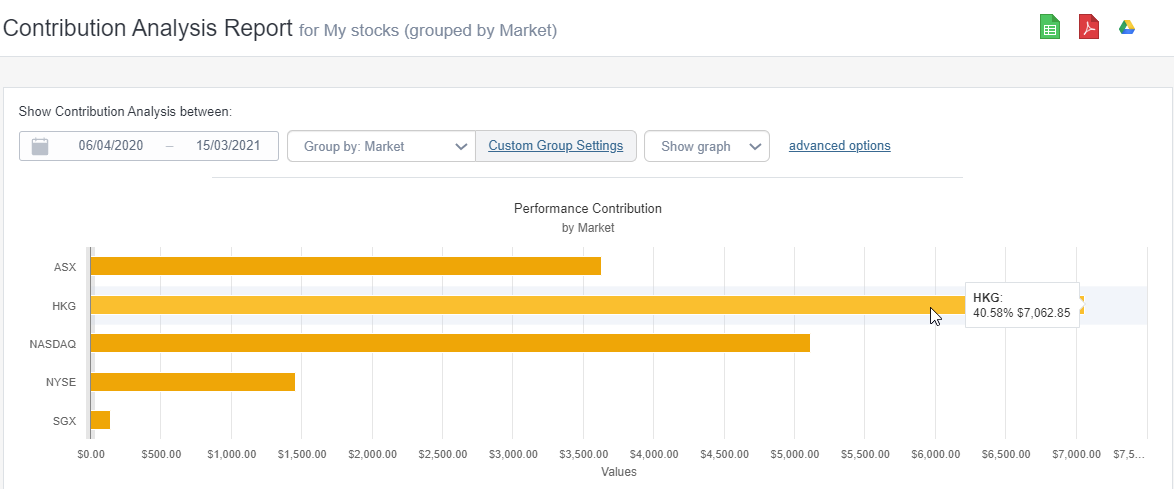Click the NASDAQ axis label

(56, 344)
